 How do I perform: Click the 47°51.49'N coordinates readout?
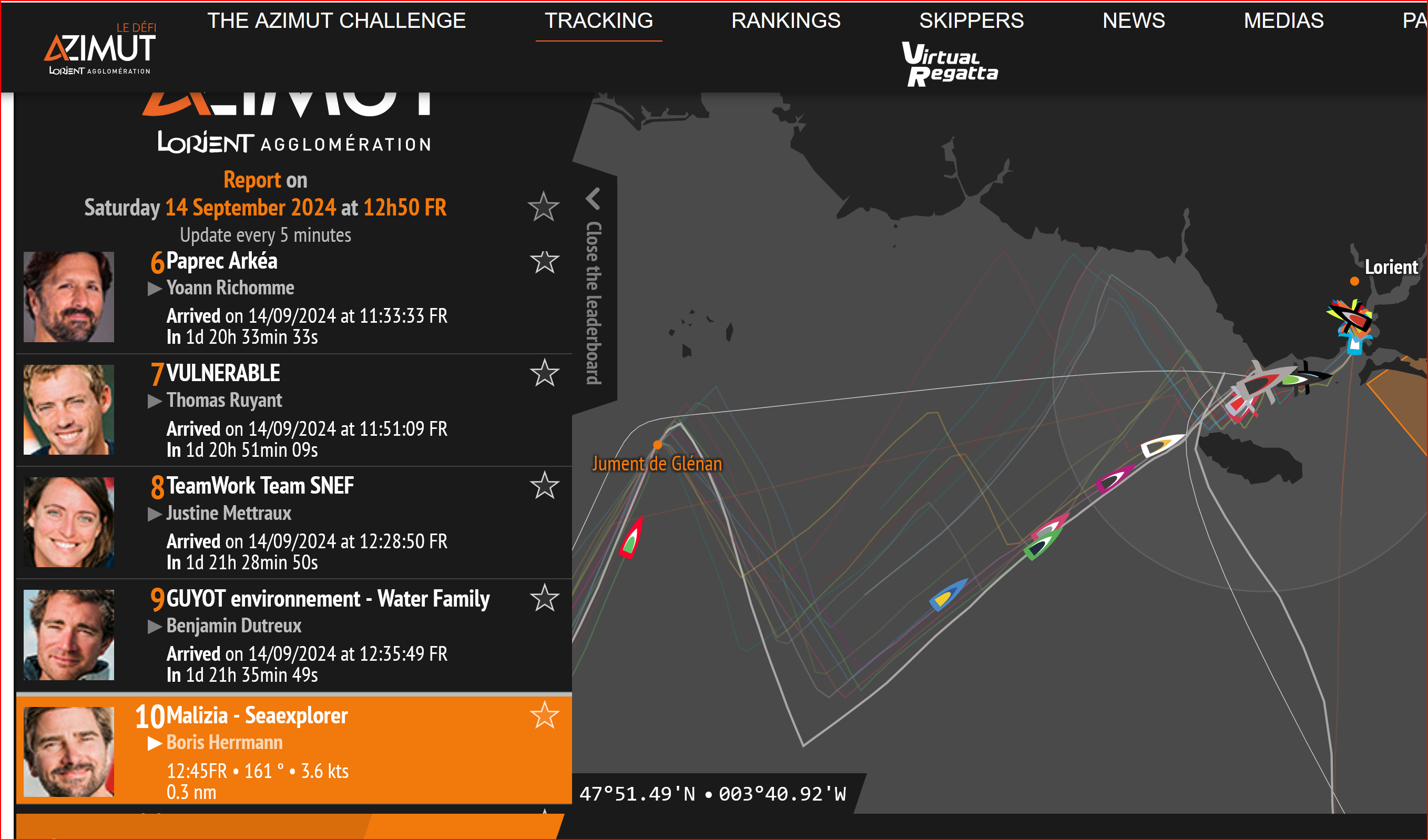(713, 794)
